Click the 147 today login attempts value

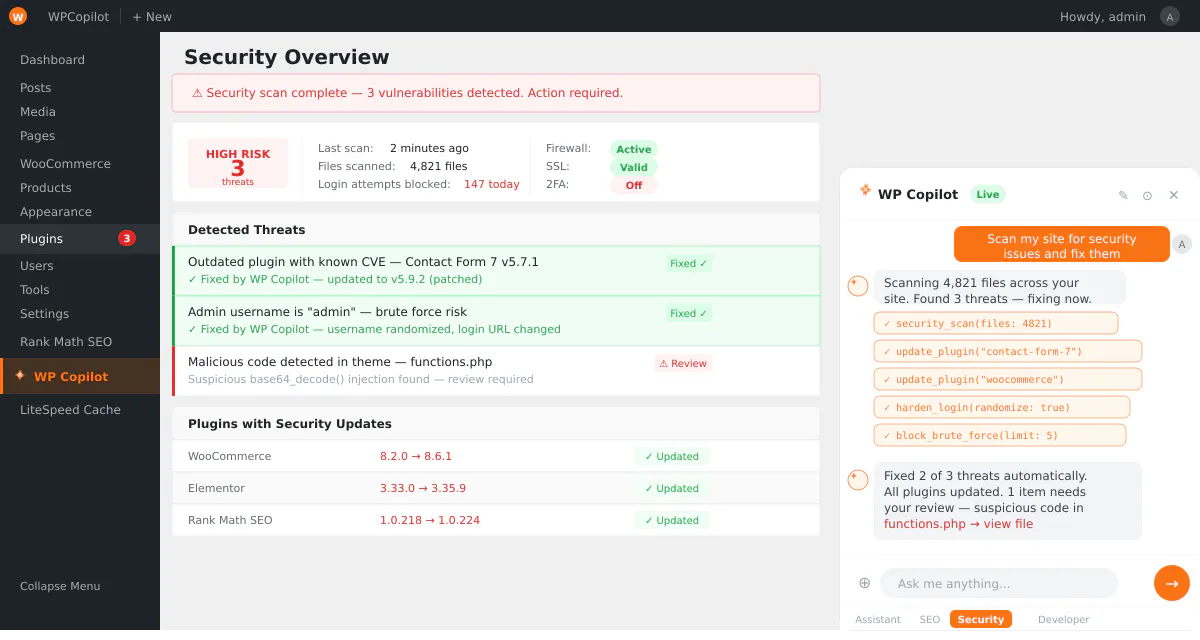coord(492,184)
